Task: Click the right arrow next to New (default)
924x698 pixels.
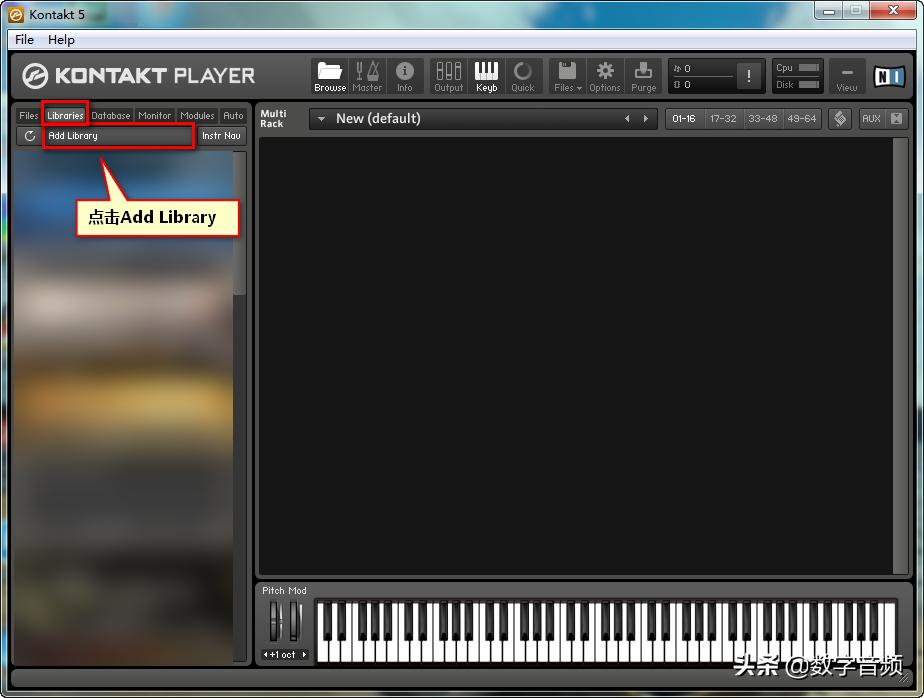Action: tap(646, 118)
